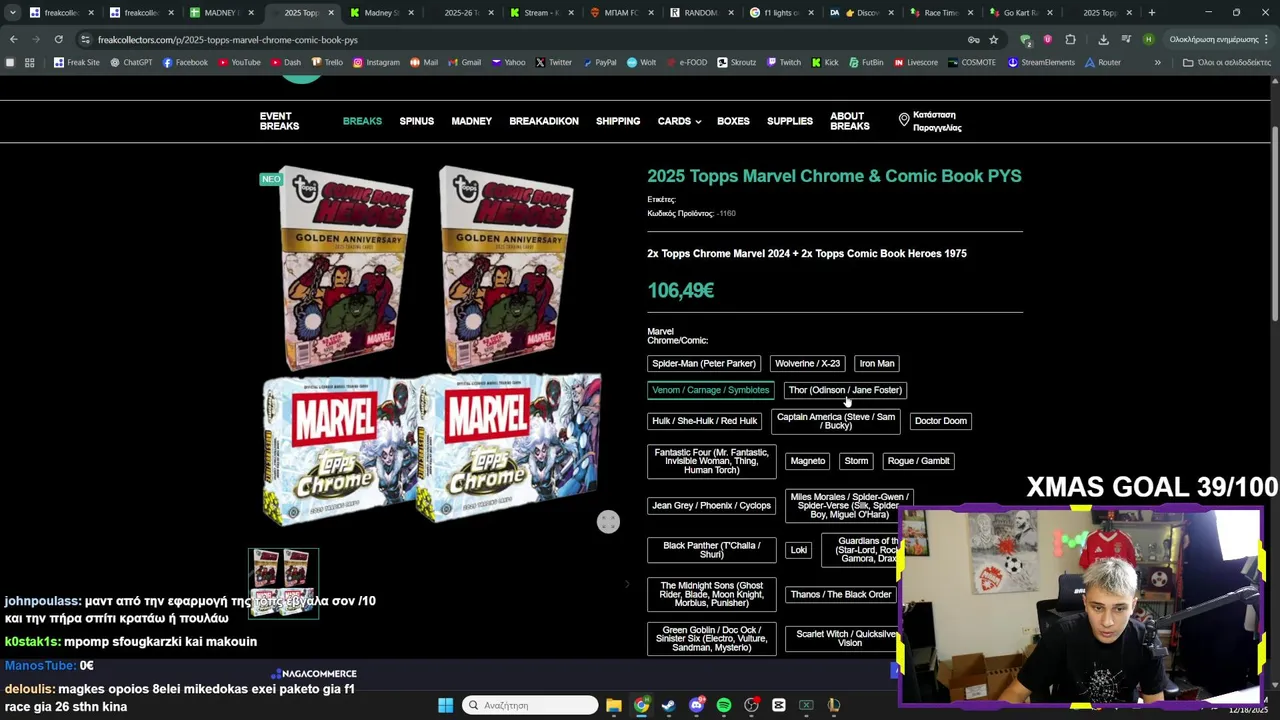Expand the CARDS navigation dropdown
This screenshot has width=1280, height=720.
[679, 121]
